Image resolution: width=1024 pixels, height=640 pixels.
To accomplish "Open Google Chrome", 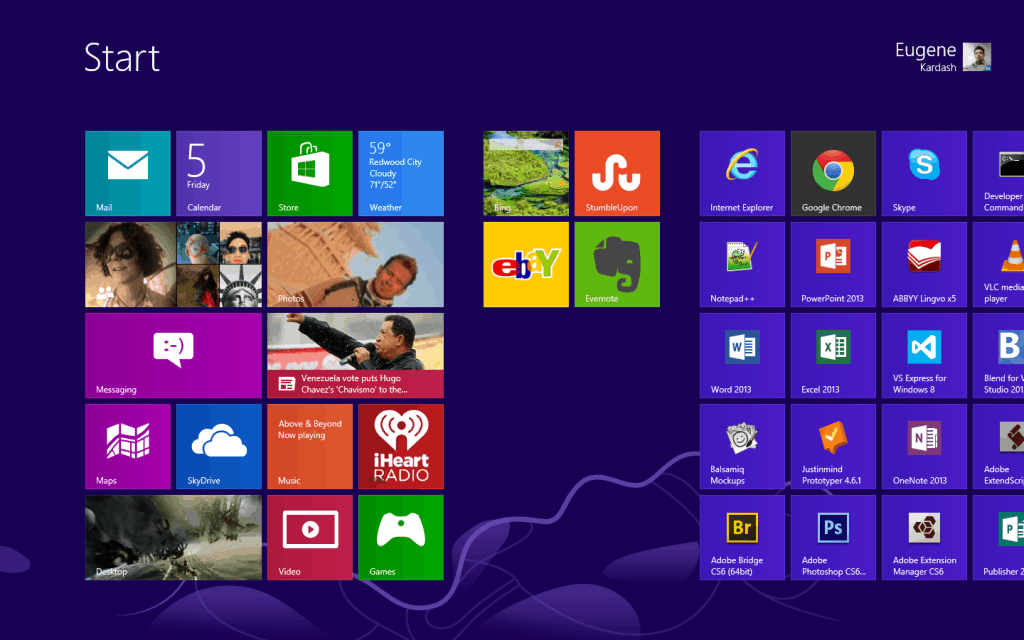I will (x=832, y=173).
